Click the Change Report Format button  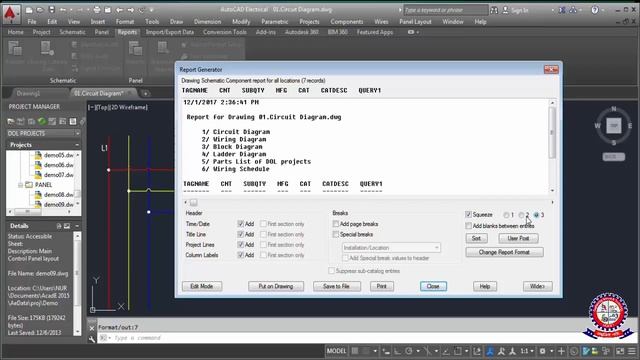(x=504, y=252)
